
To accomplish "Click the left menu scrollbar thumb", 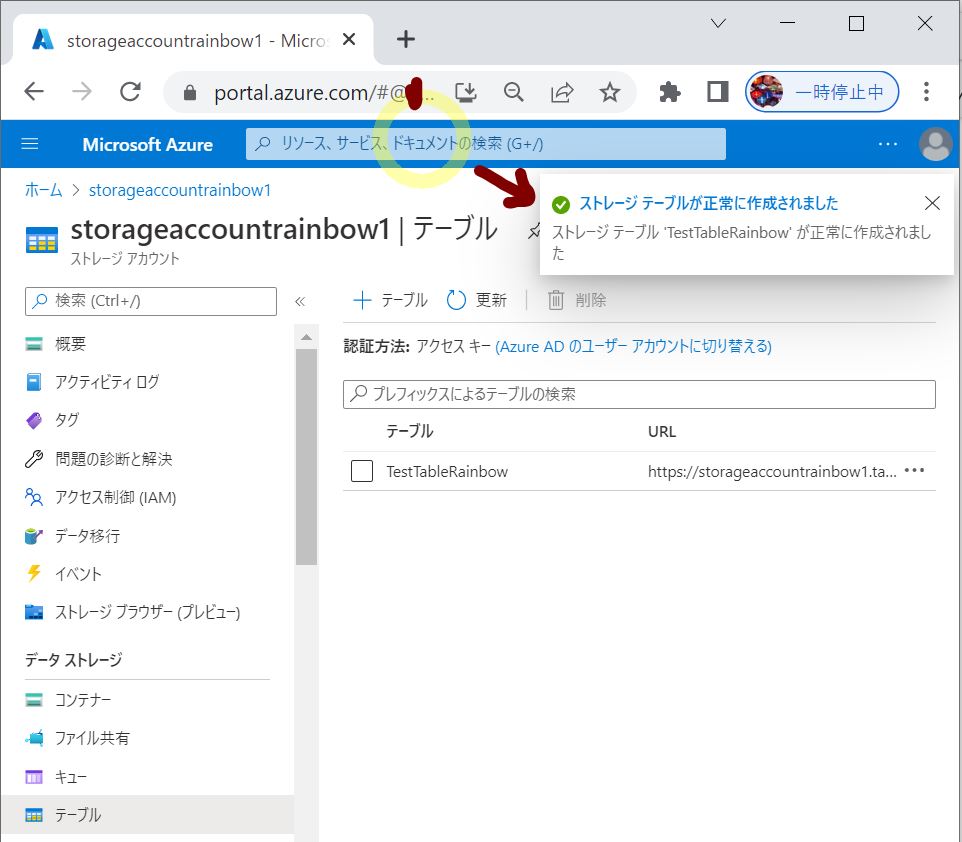I will 306,457.
